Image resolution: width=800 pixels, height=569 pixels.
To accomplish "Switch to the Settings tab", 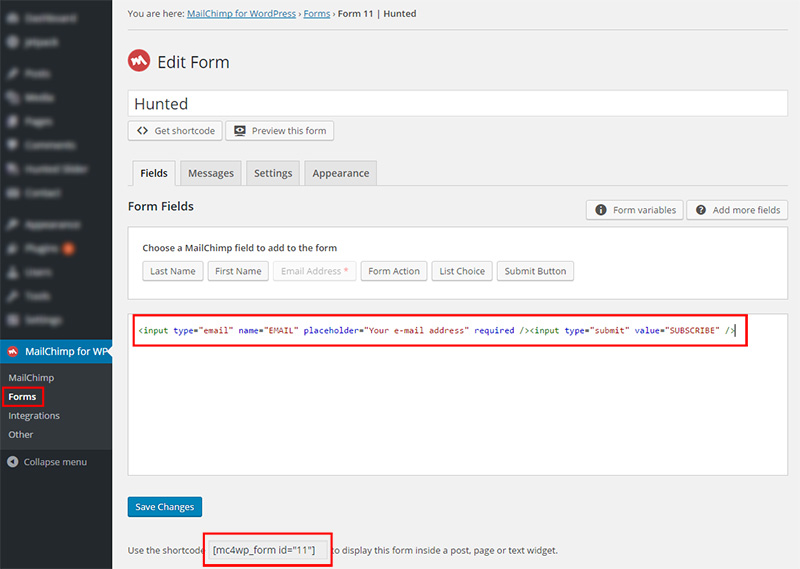I will tap(273, 173).
